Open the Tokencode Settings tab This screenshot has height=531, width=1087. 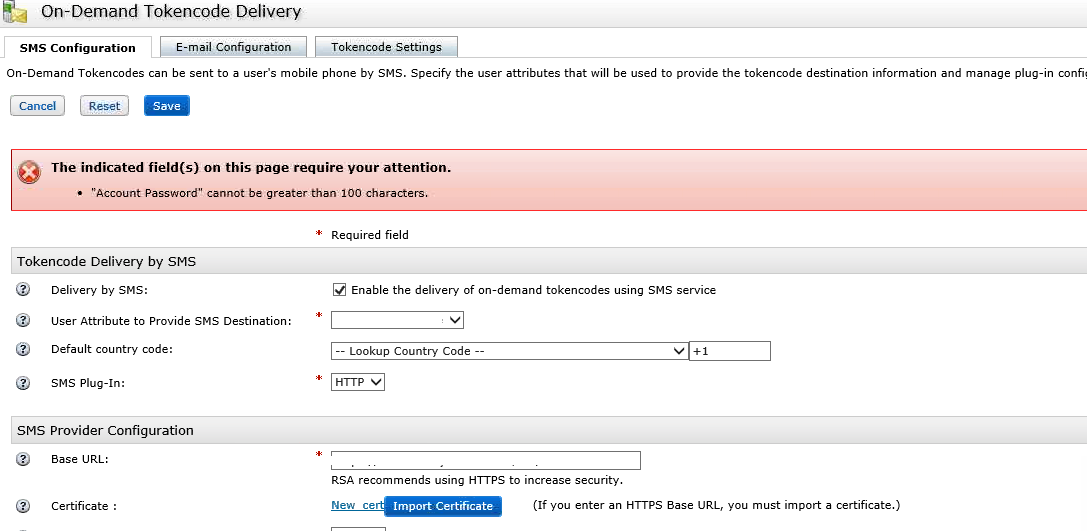pos(386,47)
